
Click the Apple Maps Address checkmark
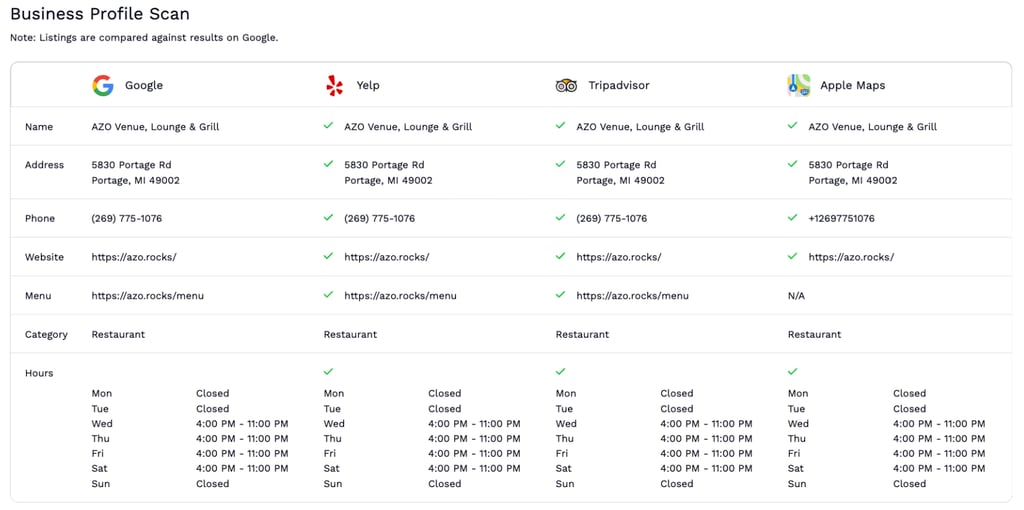pos(792,164)
